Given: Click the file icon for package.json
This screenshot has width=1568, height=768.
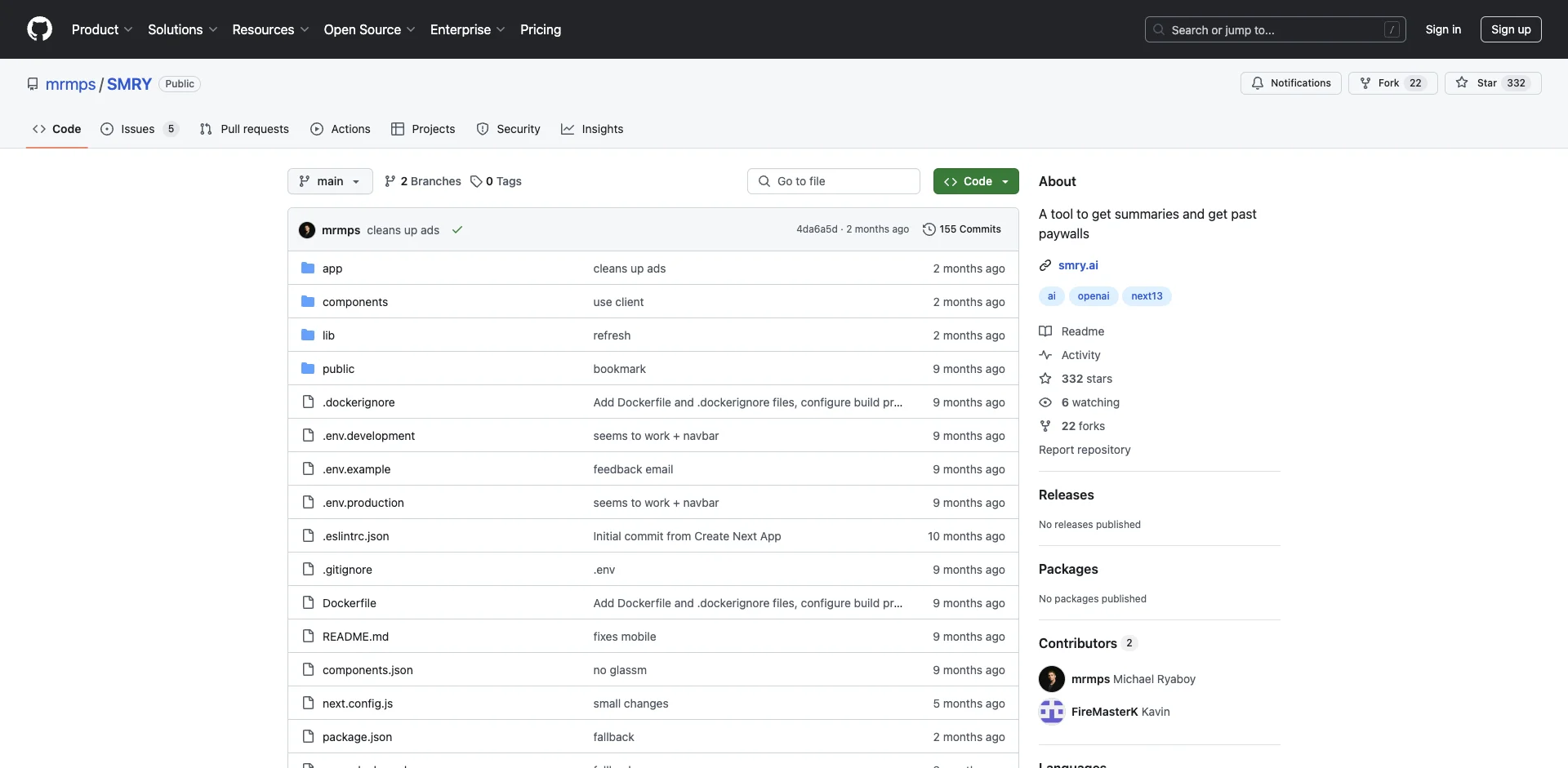Looking at the screenshot, I should click(x=308, y=737).
